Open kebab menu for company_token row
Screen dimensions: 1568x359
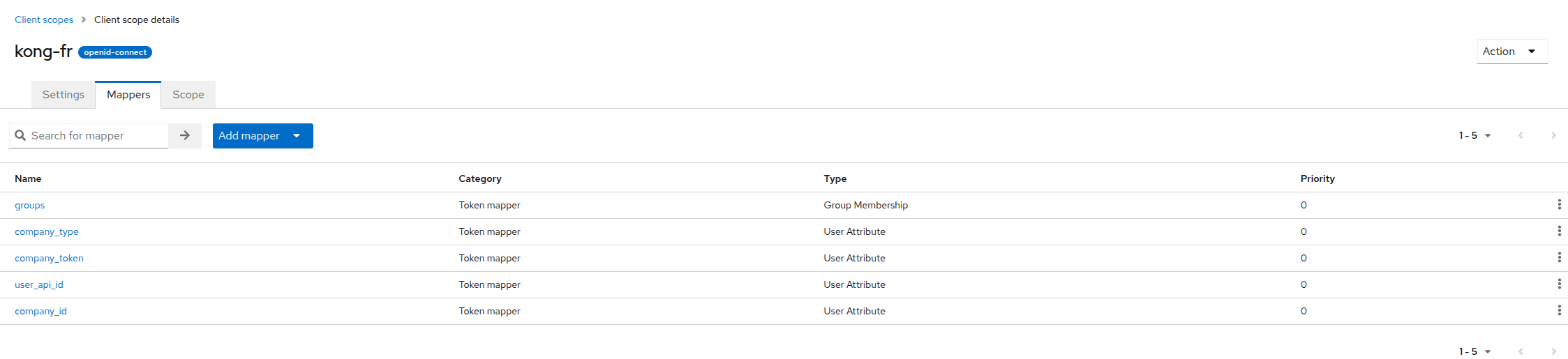click(x=1559, y=257)
